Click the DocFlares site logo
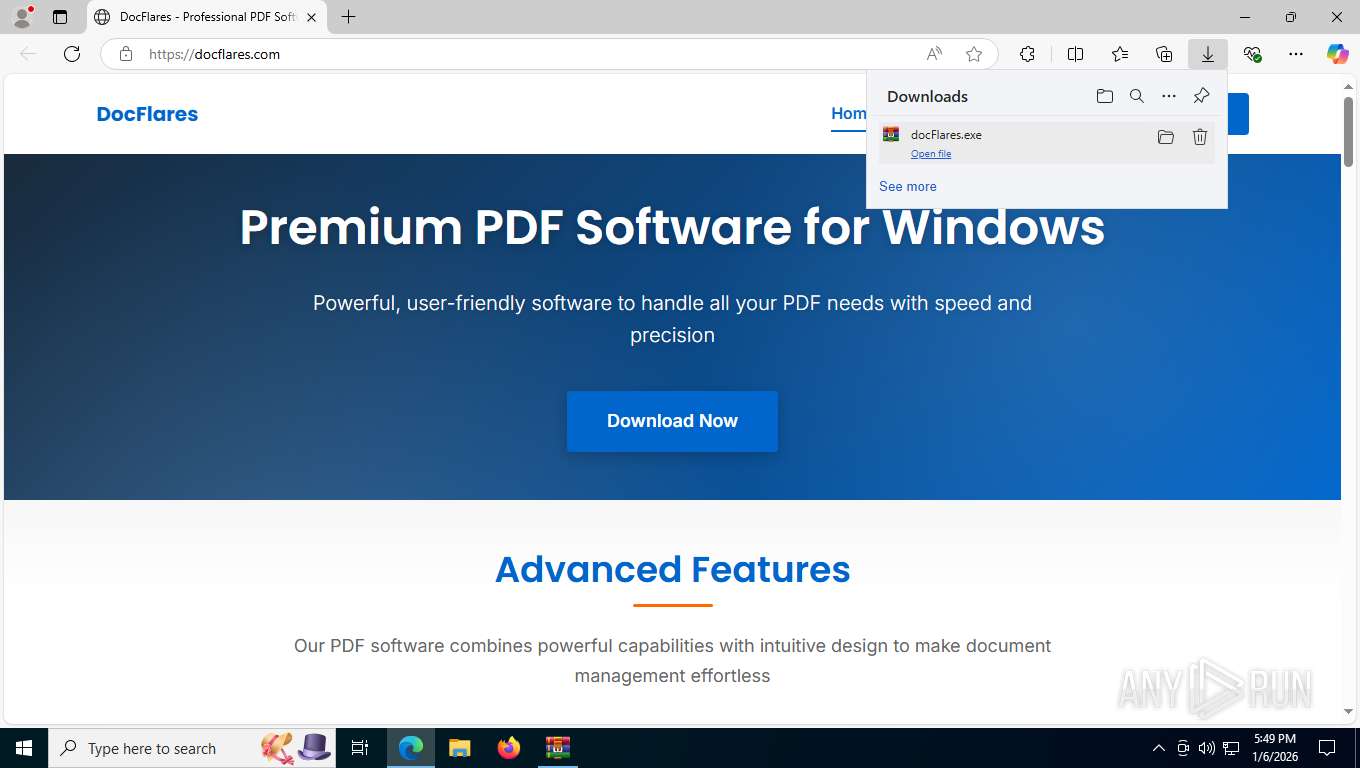1360x768 pixels. pos(147,114)
